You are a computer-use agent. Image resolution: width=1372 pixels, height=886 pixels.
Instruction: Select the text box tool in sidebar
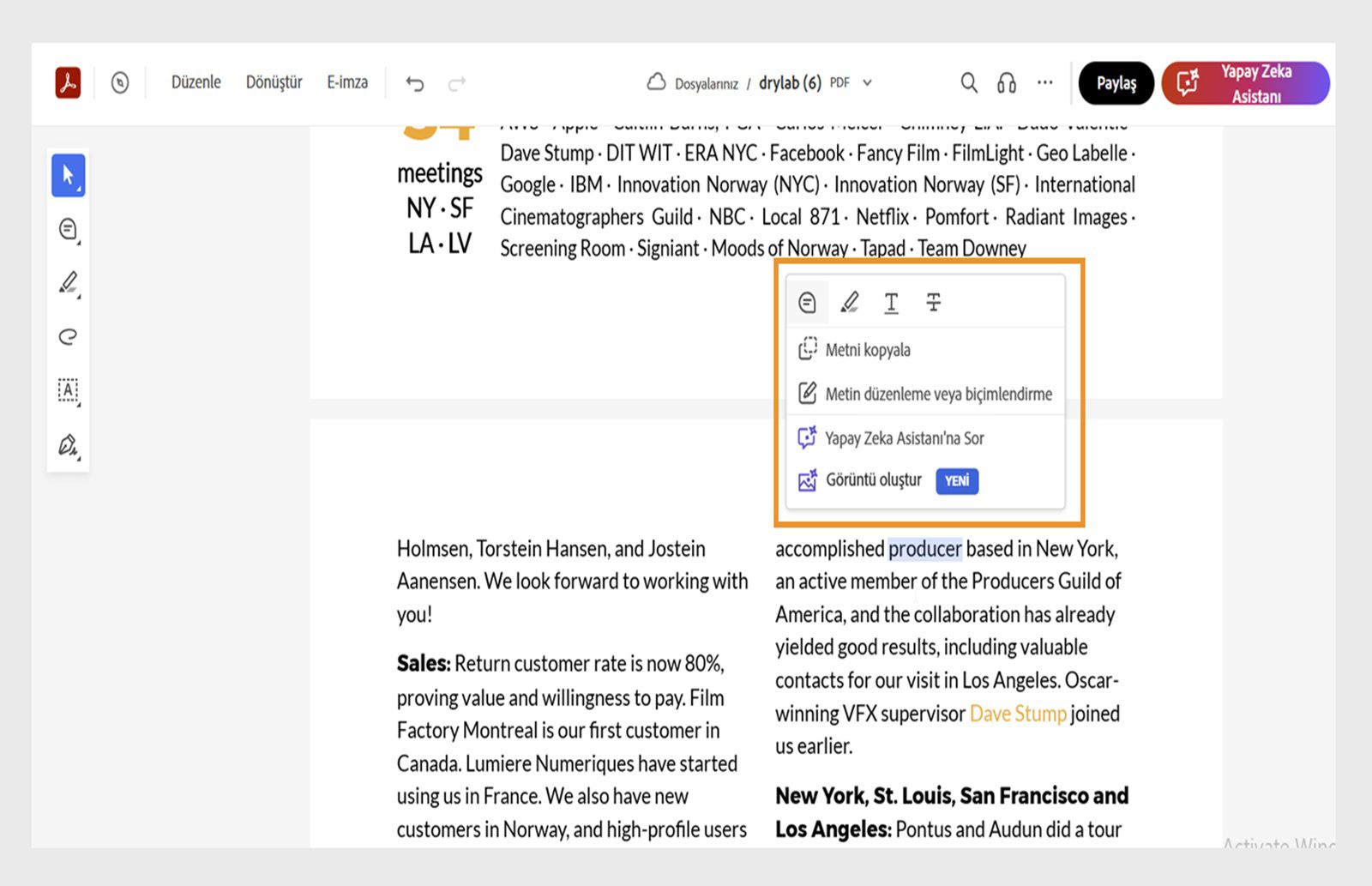coord(68,390)
